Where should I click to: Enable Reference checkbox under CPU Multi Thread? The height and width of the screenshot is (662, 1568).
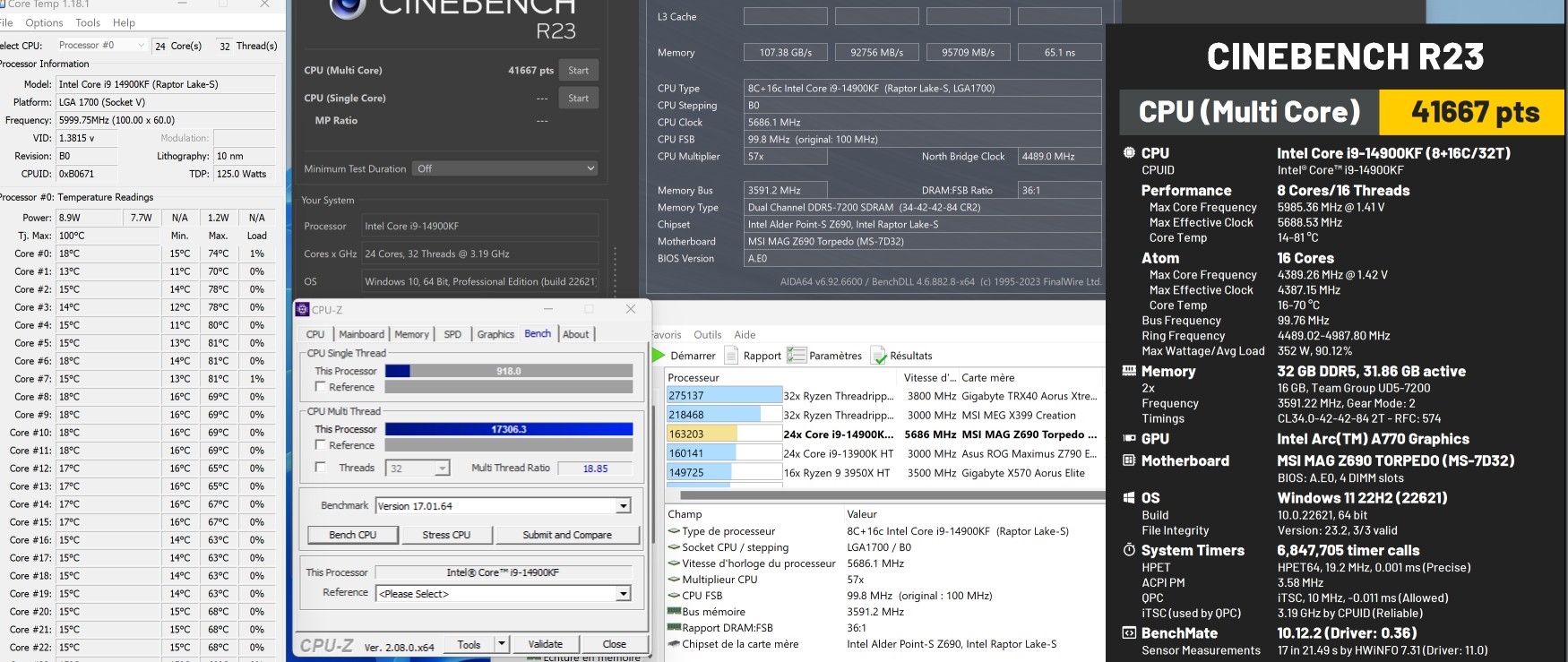tap(320, 445)
